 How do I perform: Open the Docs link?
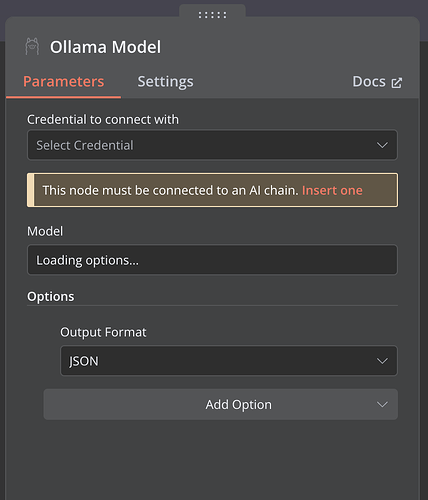click(377, 82)
